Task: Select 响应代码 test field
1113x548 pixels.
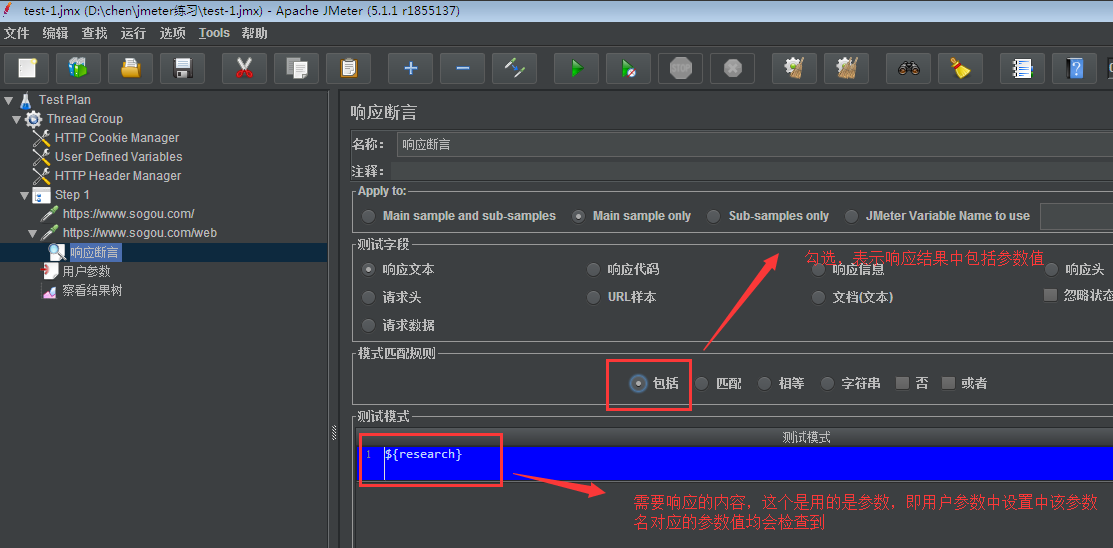Action: 623,270
